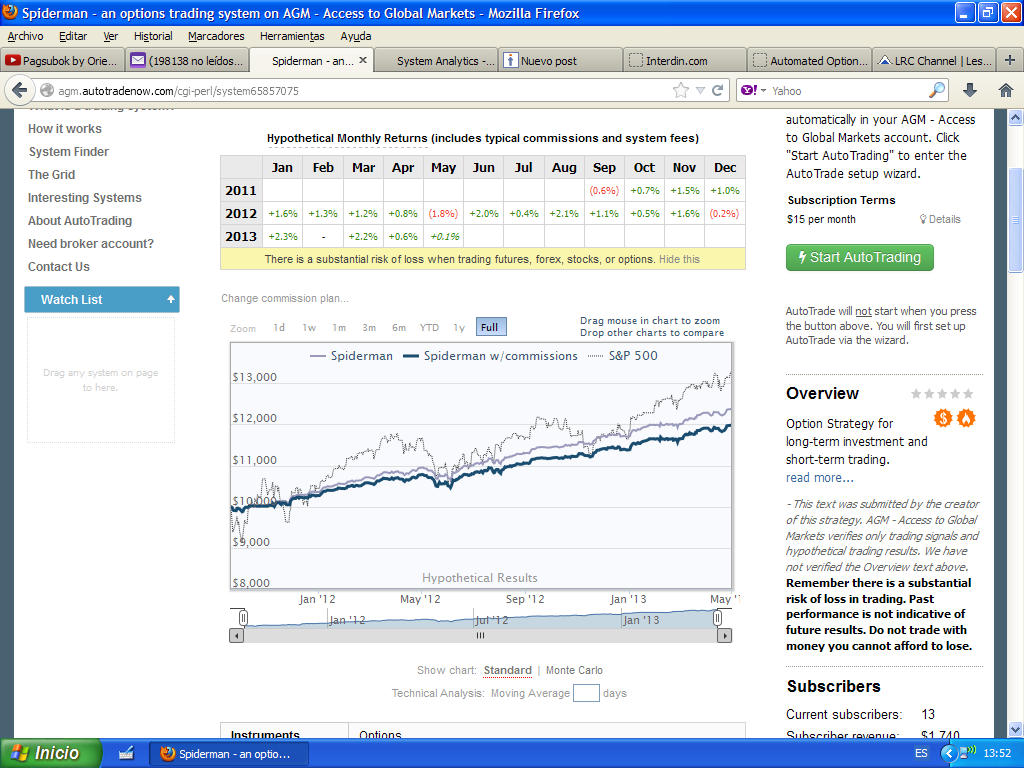
Task: Switch to the Automated Option tab
Action: 809,60
